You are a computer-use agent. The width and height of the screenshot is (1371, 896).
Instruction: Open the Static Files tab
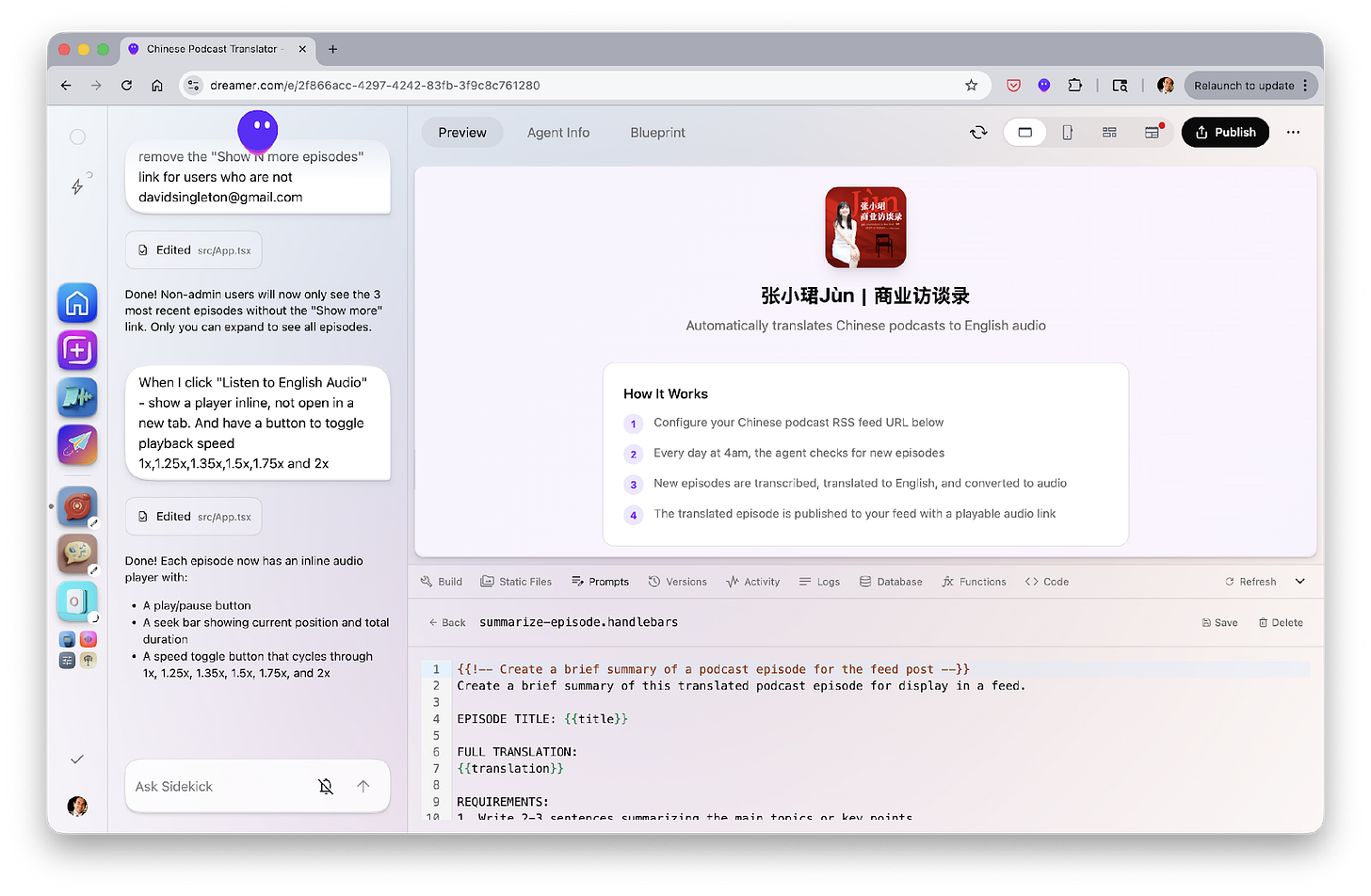click(516, 582)
